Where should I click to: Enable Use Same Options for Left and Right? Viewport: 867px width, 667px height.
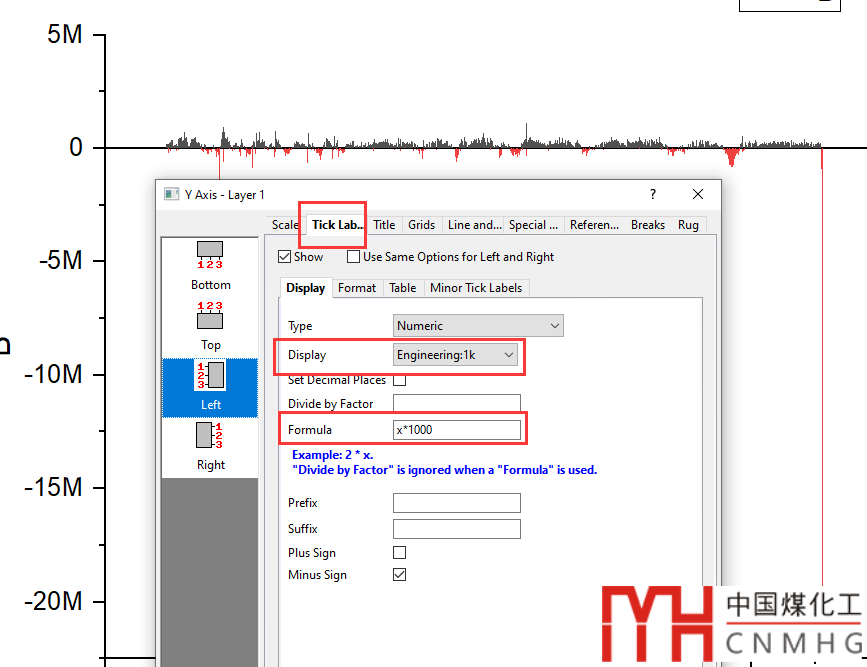[353, 257]
